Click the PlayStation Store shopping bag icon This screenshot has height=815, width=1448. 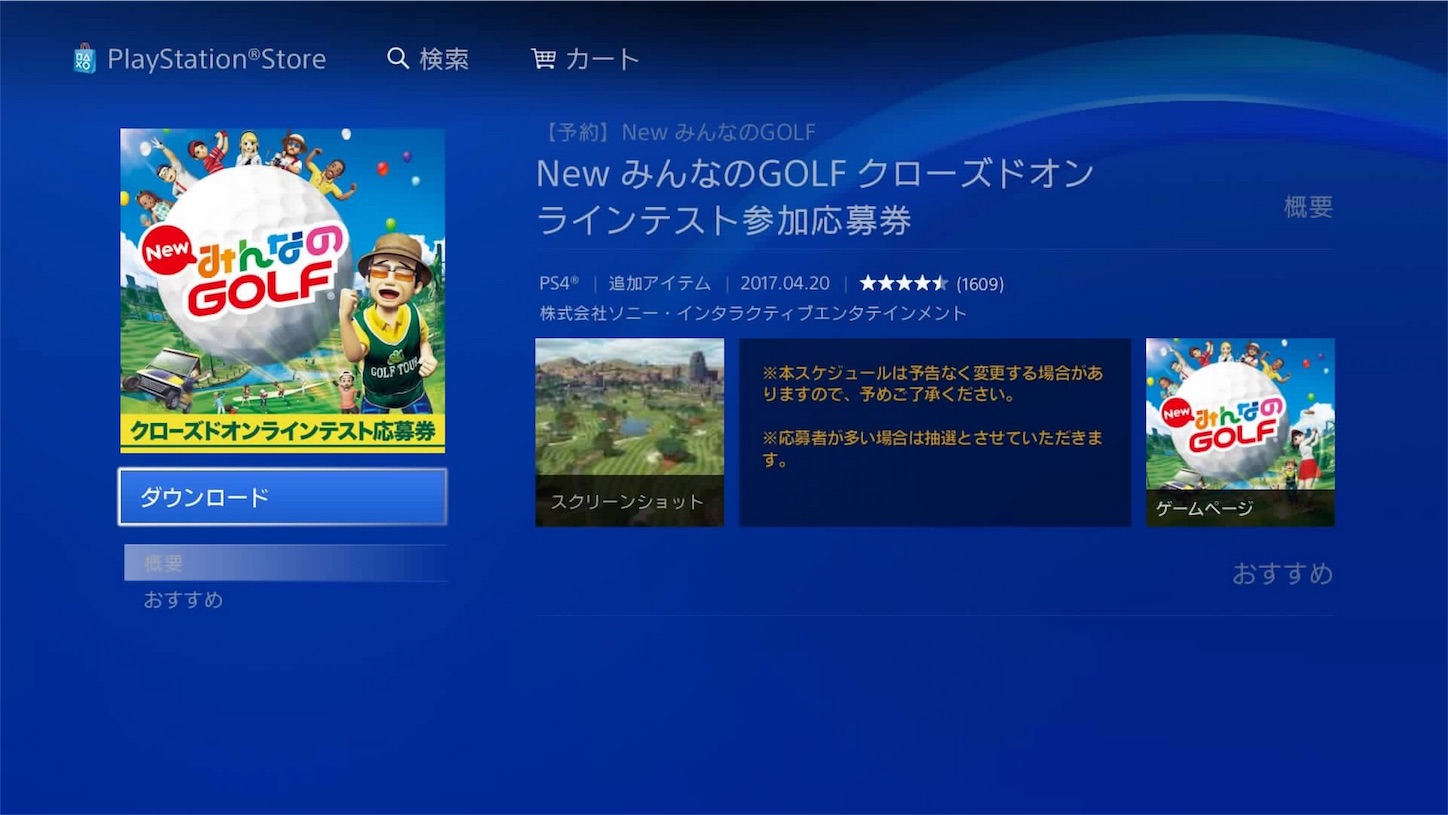click(x=85, y=59)
